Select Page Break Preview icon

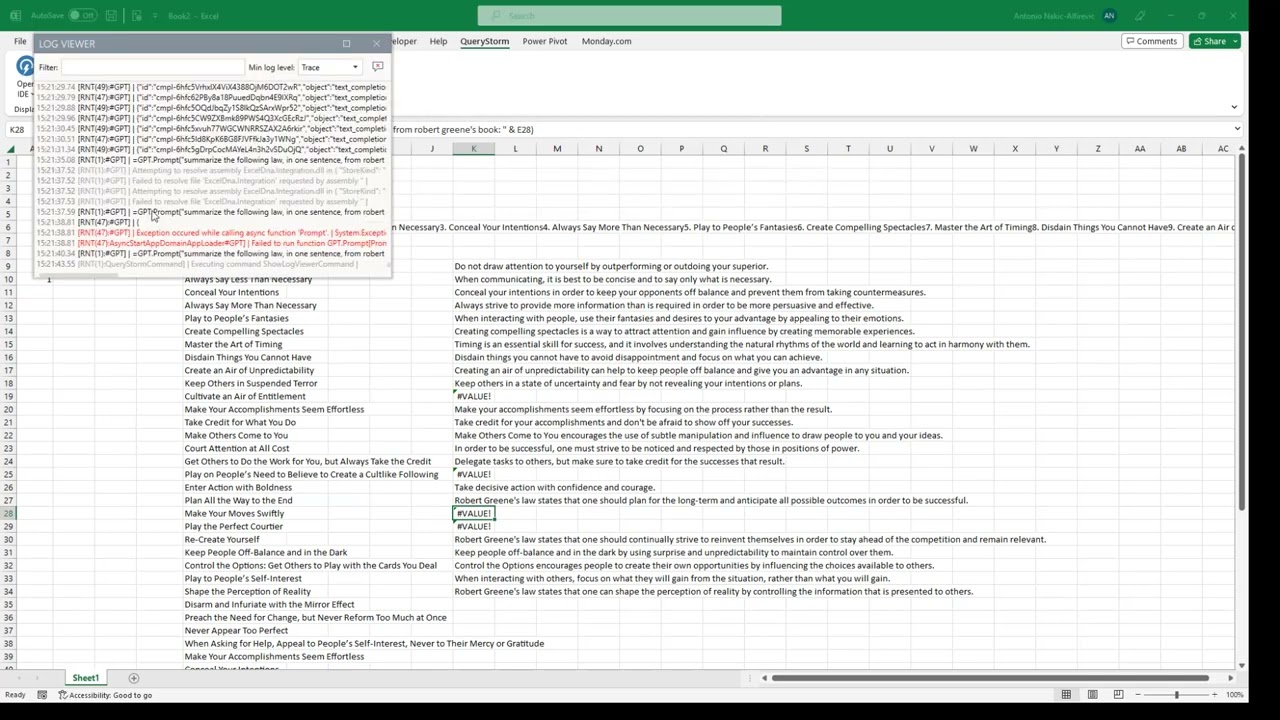tap(1119, 694)
